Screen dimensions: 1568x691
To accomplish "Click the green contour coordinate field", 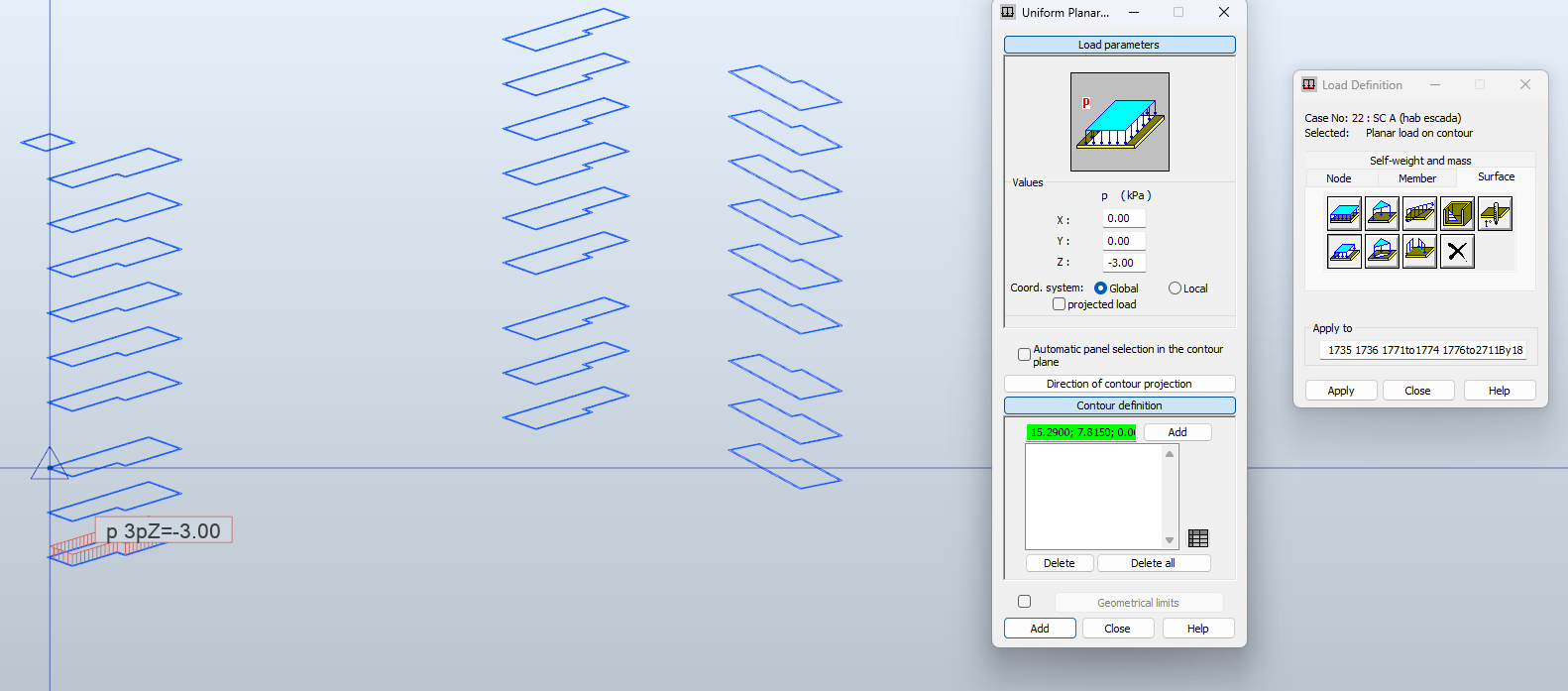I will pyautogui.click(x=1081, y=432).
